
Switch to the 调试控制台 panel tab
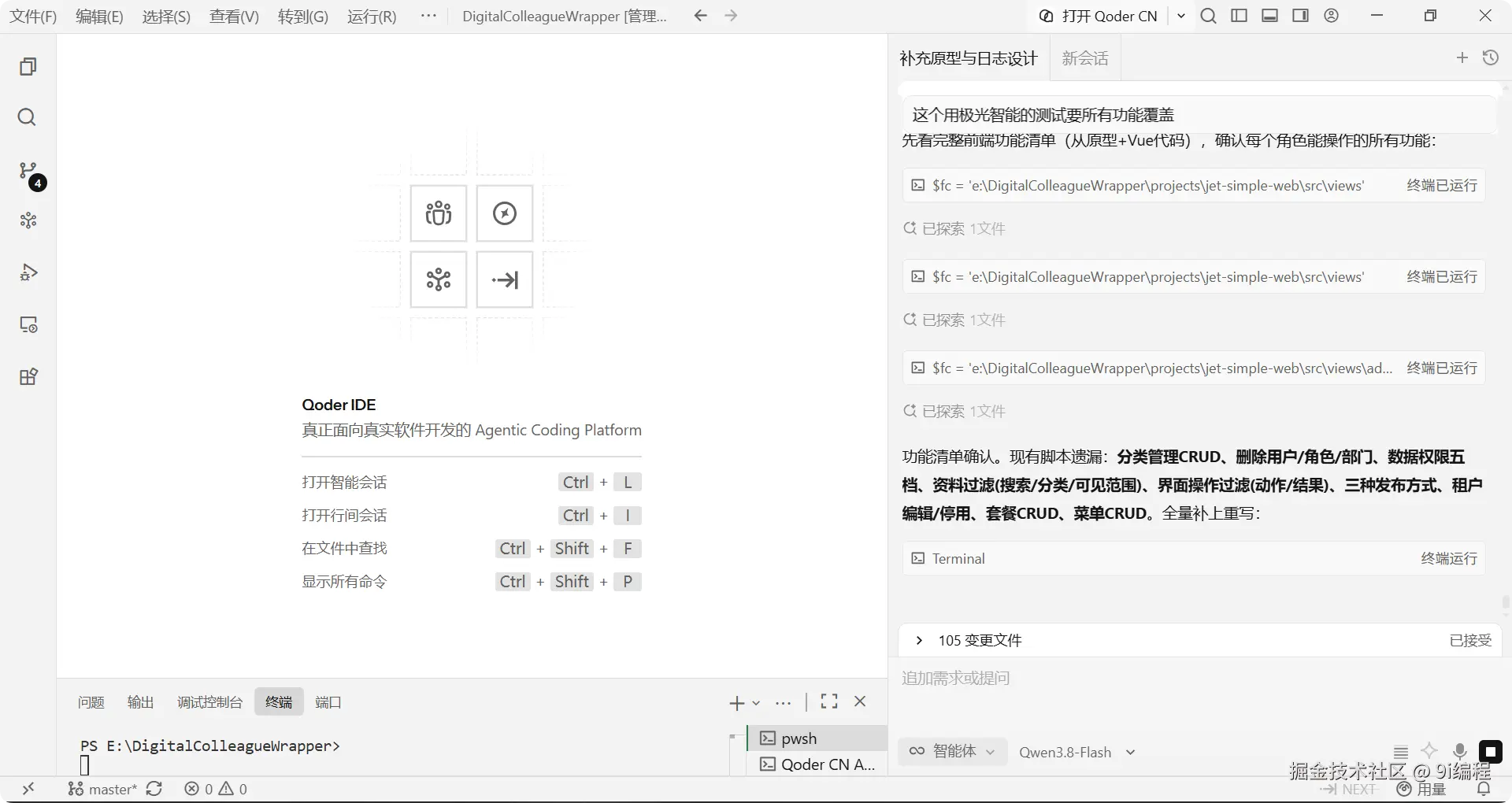pos(209,702)
